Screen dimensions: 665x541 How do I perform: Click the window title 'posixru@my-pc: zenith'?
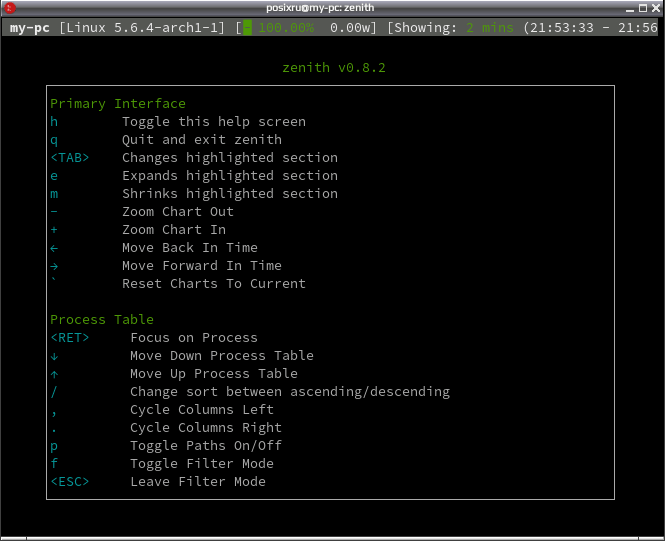320,8
